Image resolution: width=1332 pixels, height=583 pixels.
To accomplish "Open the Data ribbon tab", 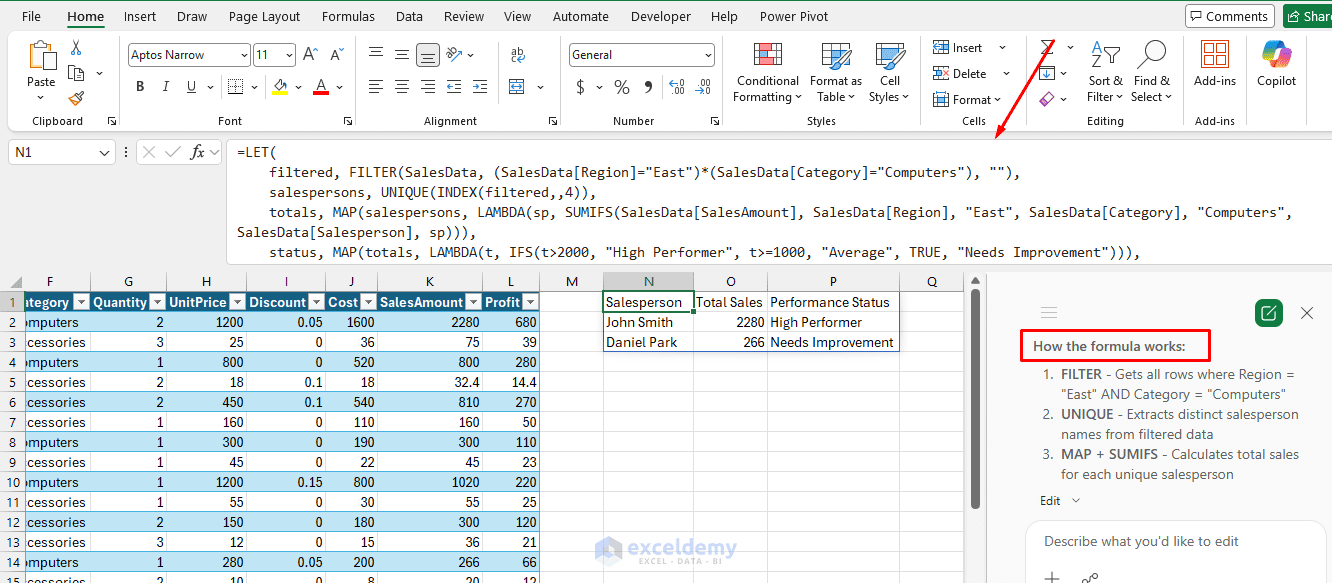I will (x=409, y=17).
